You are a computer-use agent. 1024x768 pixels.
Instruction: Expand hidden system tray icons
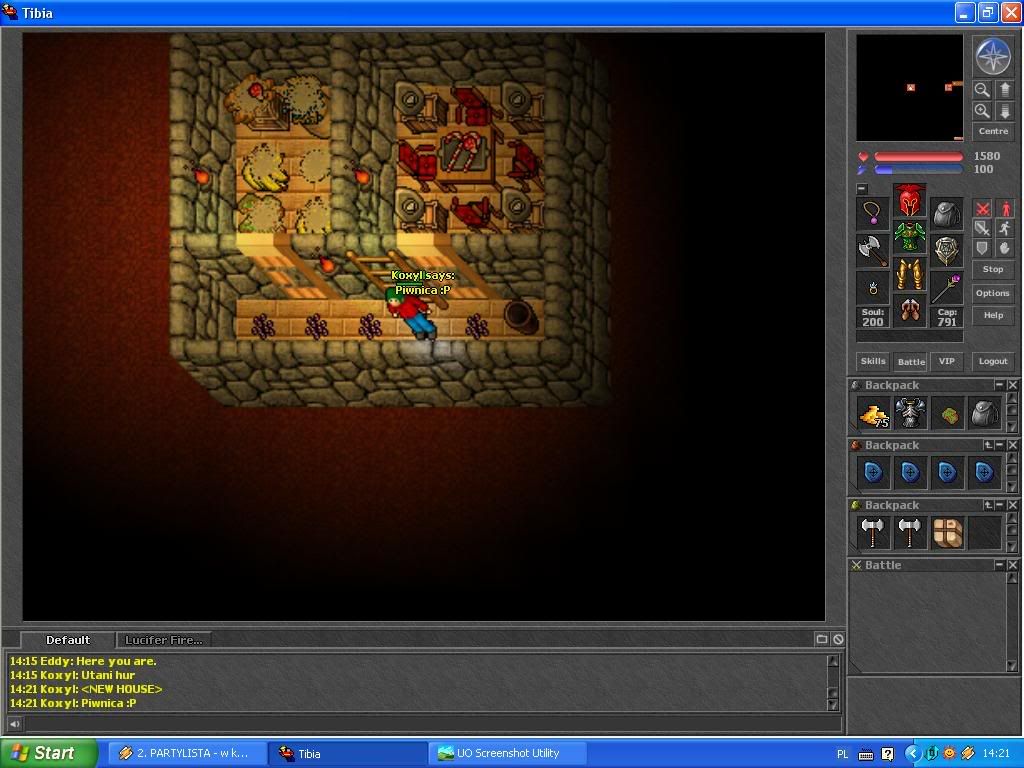(912, 754)
